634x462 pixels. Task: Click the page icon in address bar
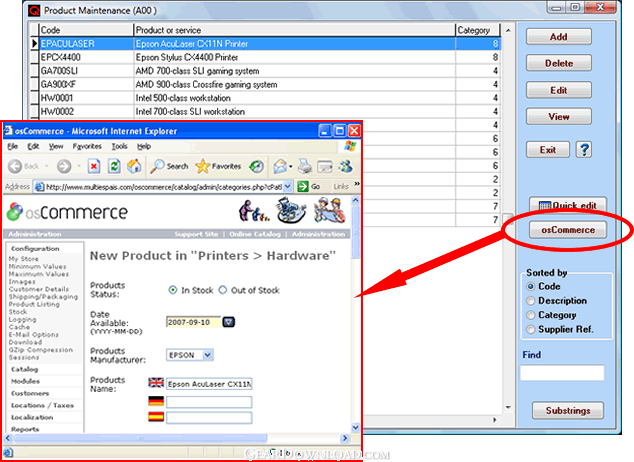click(x=39, y=187)
